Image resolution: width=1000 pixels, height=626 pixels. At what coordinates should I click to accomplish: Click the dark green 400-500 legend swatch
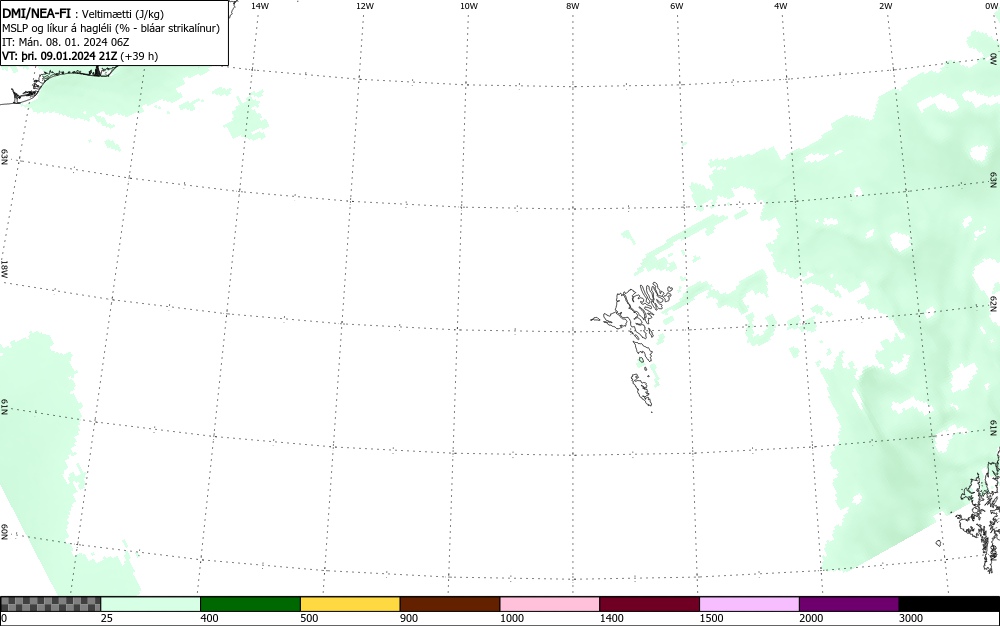coord(250,604)
